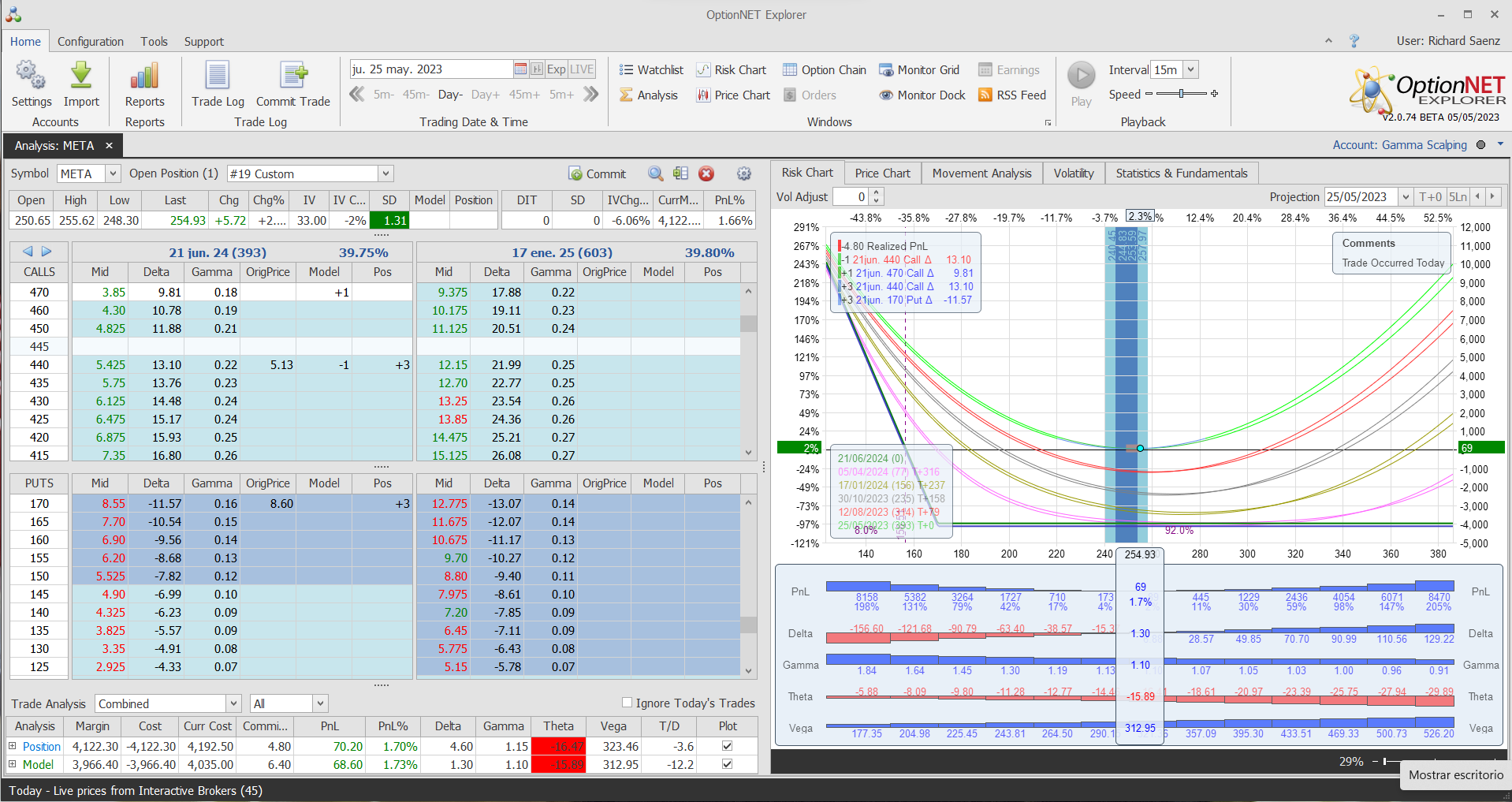Click the Commit Trade ribbon icon
Screen dimensions: 1512x802
pyautogui.click(x=293, y=84)
